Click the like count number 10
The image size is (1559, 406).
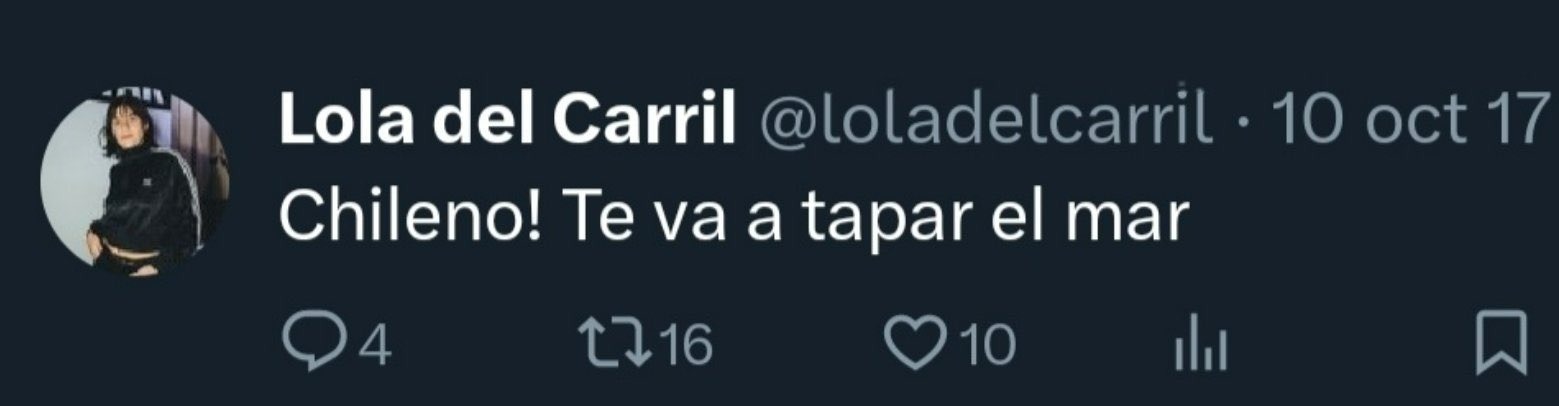coord(986,345)
